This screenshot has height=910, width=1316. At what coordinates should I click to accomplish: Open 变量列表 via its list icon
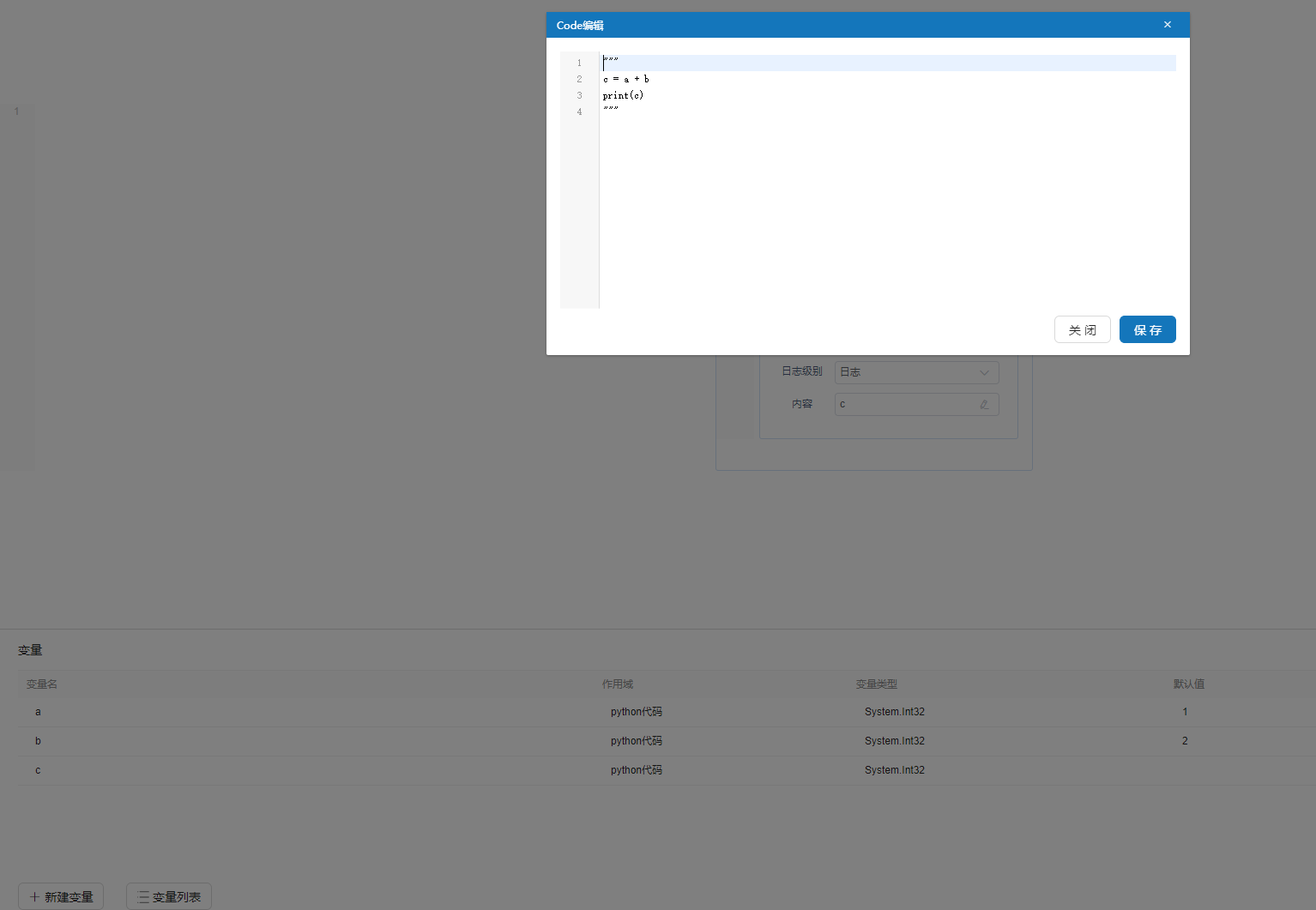click(143, 897)
